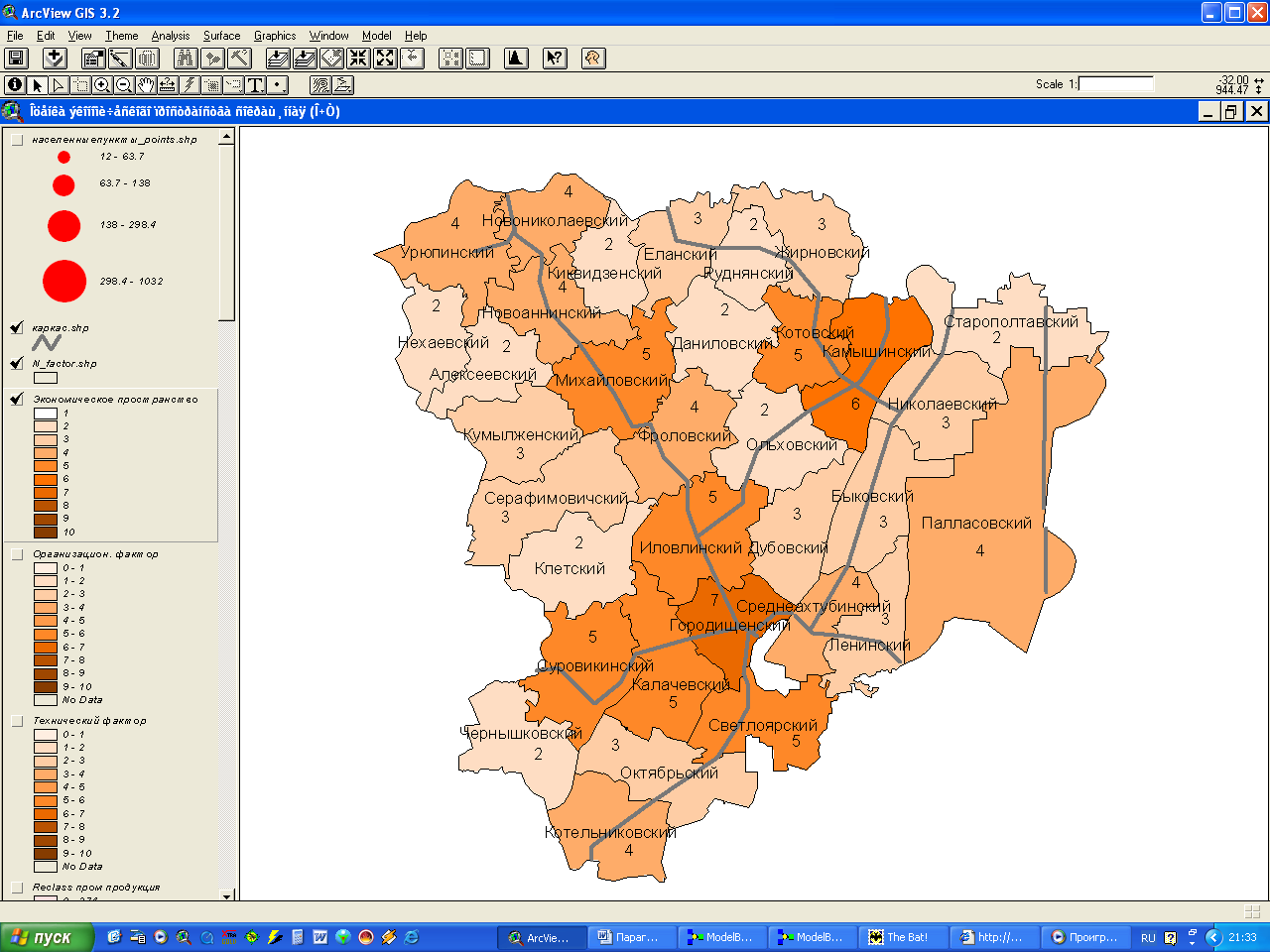The width and height of the screenshot is (1270, 952).
Task: Click the Histogram toolbar icon
Action: (x=516, y=59)
